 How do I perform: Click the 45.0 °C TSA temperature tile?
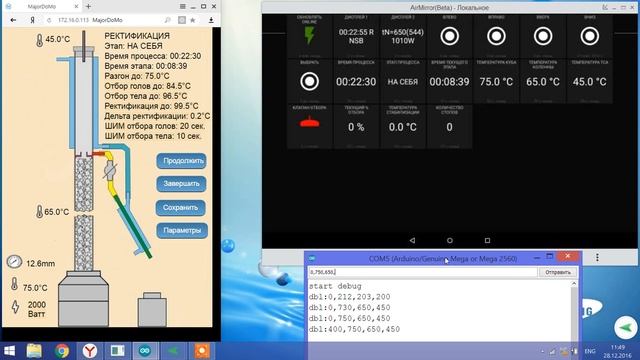coord(589,82)
